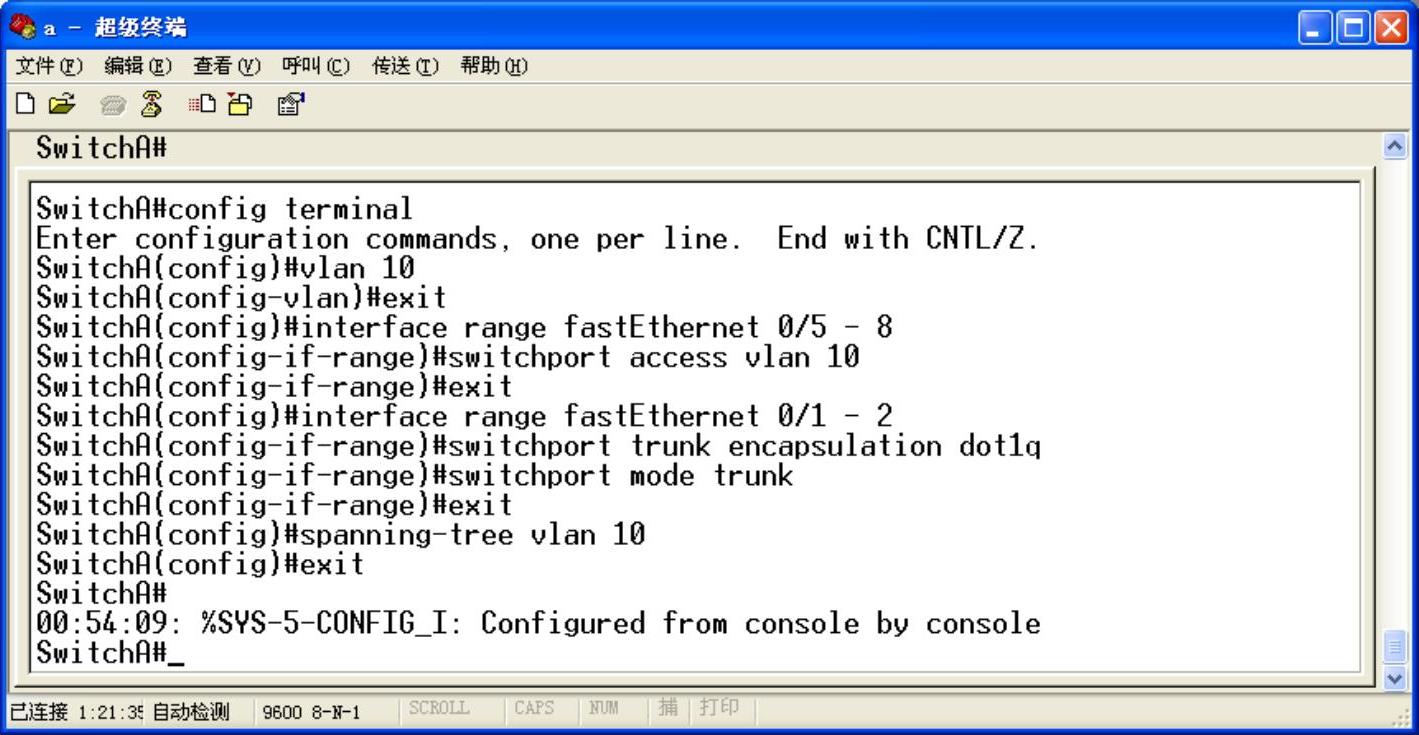The height and width of the screenshot is (735, 1419).
Task: Click the scrollbar up arrow
Action: coord(1394,146)
